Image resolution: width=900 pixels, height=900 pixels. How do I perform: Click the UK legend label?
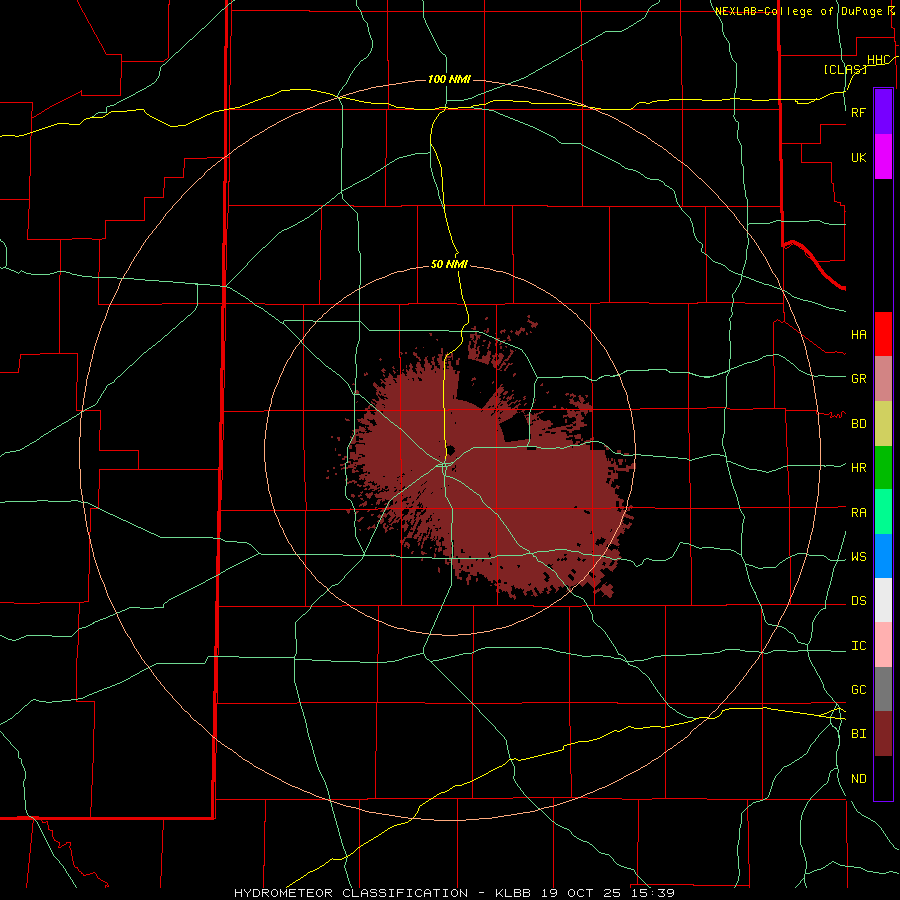pos(859,157)
